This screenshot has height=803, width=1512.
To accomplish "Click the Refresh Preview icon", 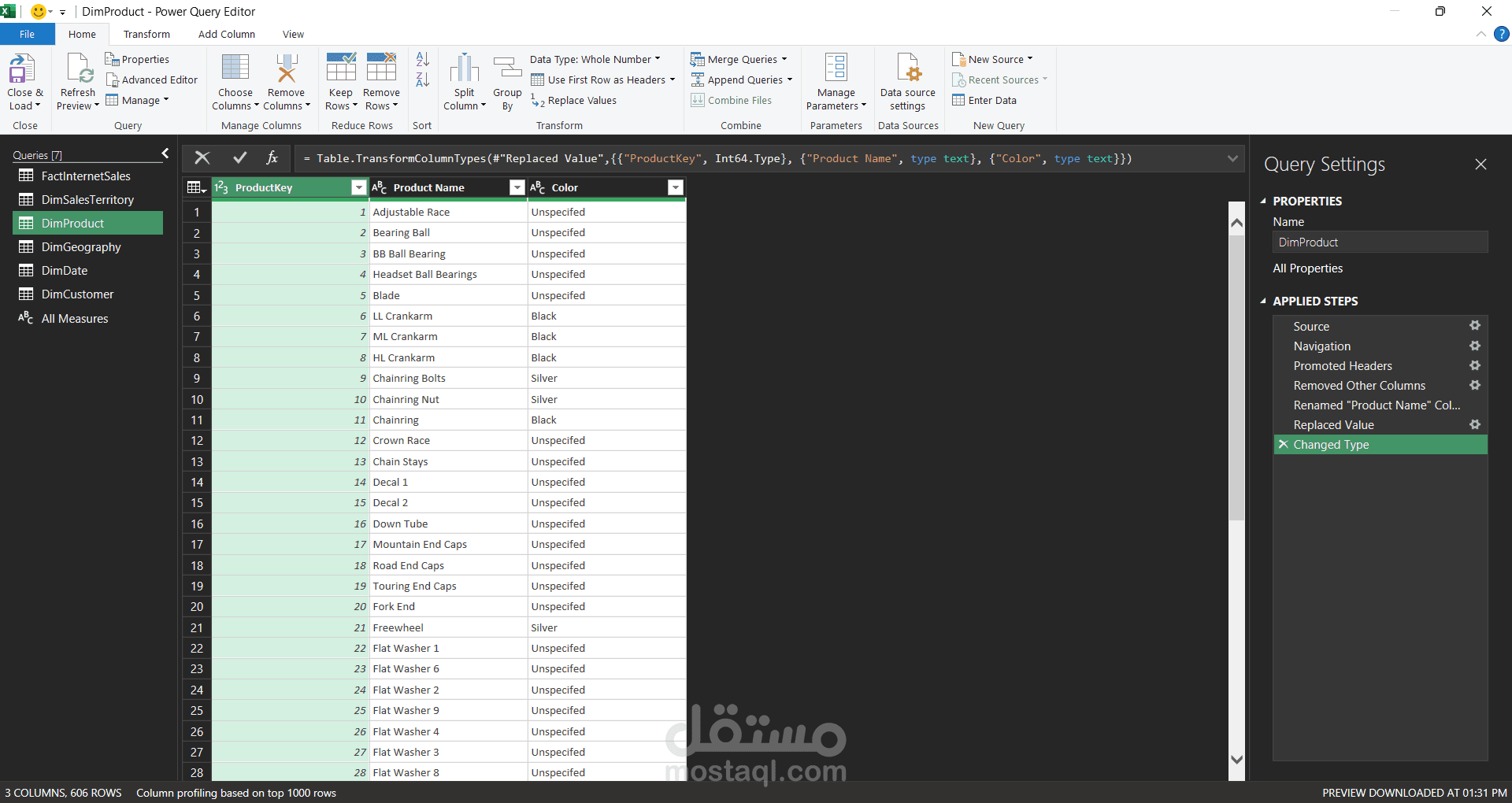I will (80, 69).
